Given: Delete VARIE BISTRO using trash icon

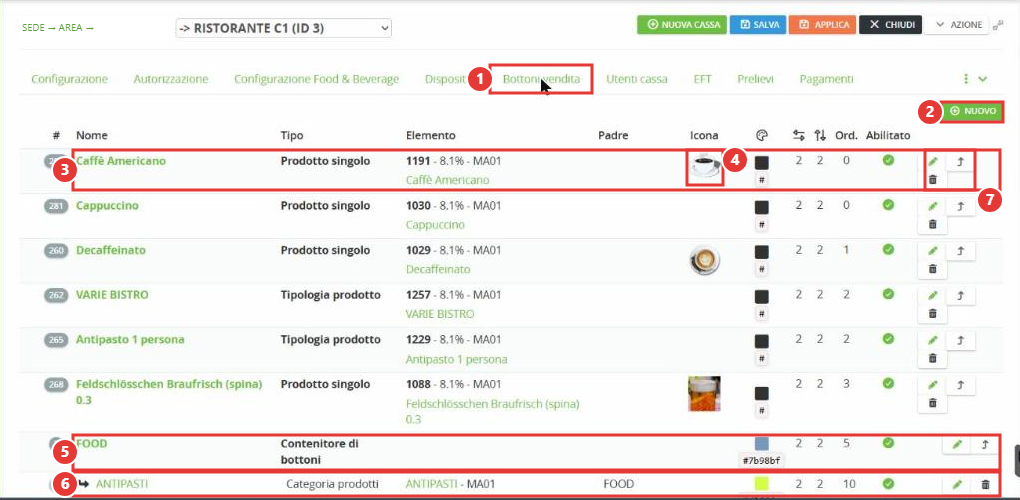Looking at the screenshot, I should pyautogui.click(x=933, y=313).
